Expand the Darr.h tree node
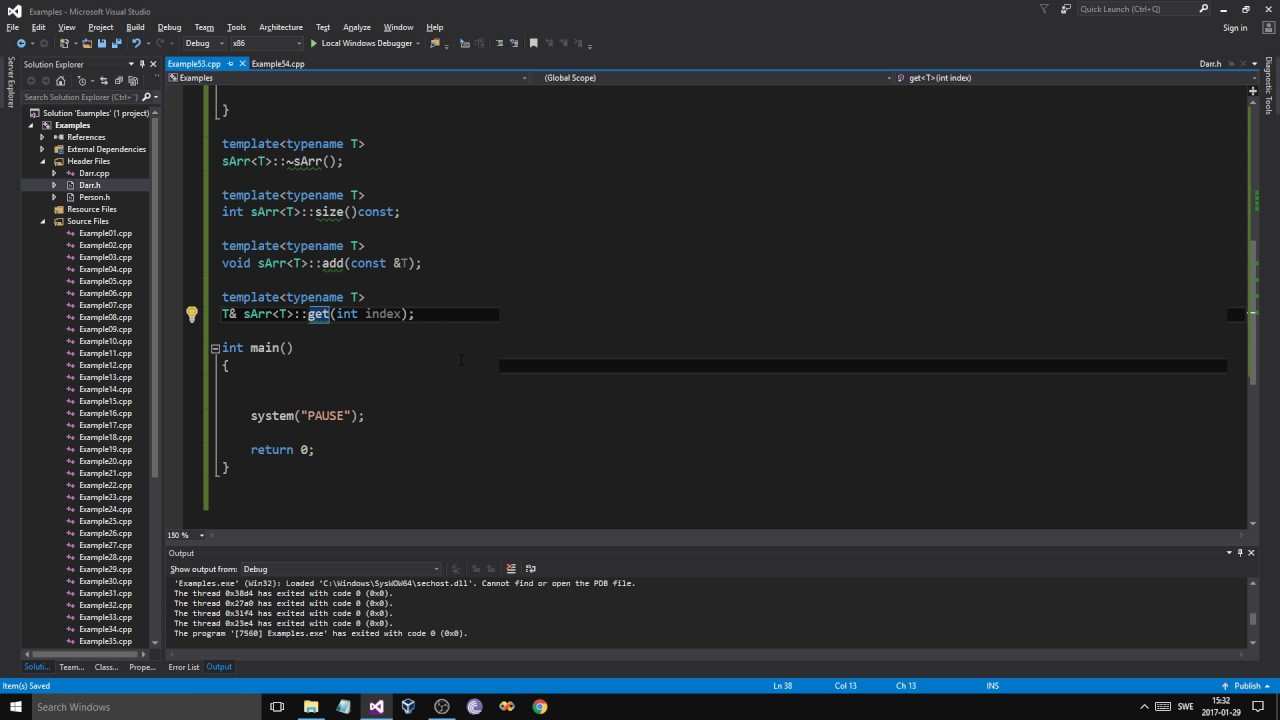The image size is (1280, 720). pos(54,185)
